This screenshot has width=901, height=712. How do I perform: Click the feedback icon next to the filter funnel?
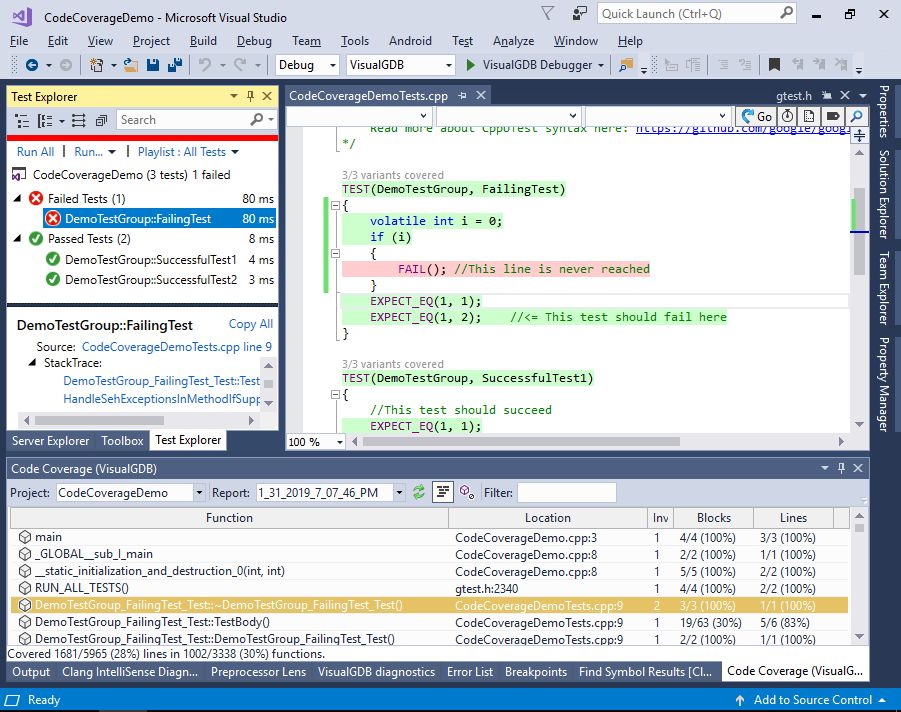[x=580, y=13]
